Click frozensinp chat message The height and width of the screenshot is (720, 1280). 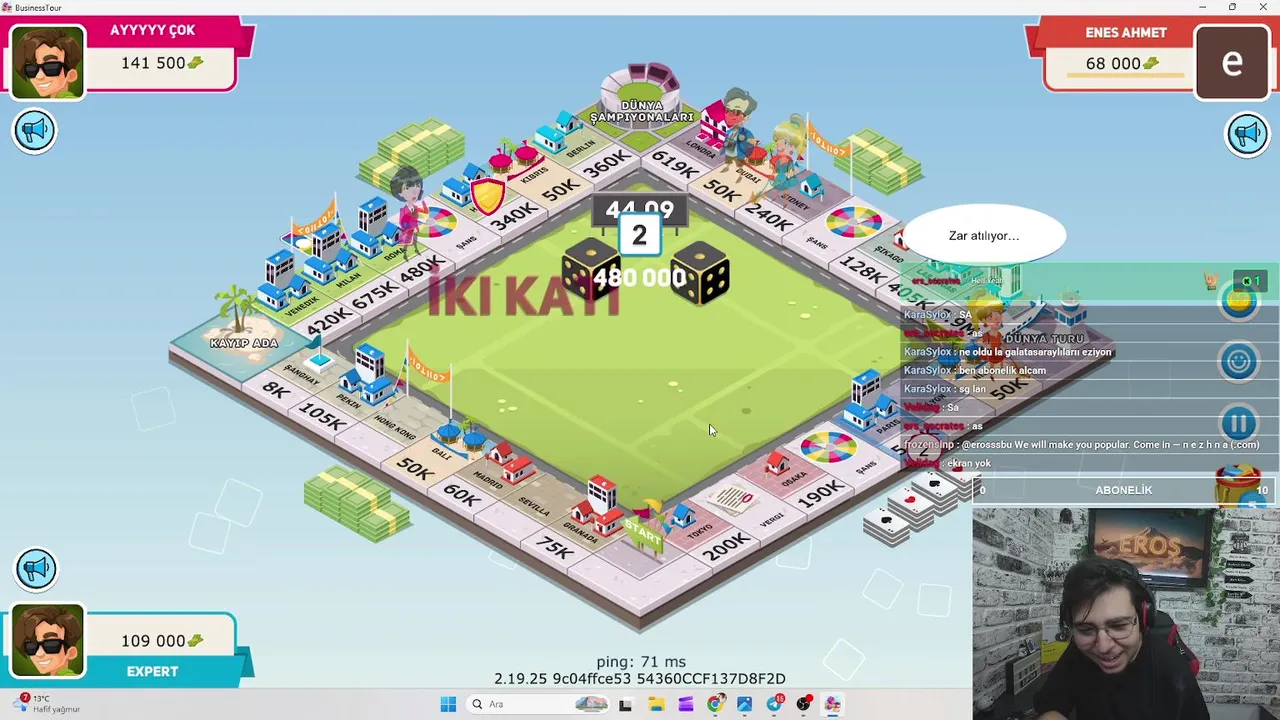pyautogui.click(x=1081, y=445)
